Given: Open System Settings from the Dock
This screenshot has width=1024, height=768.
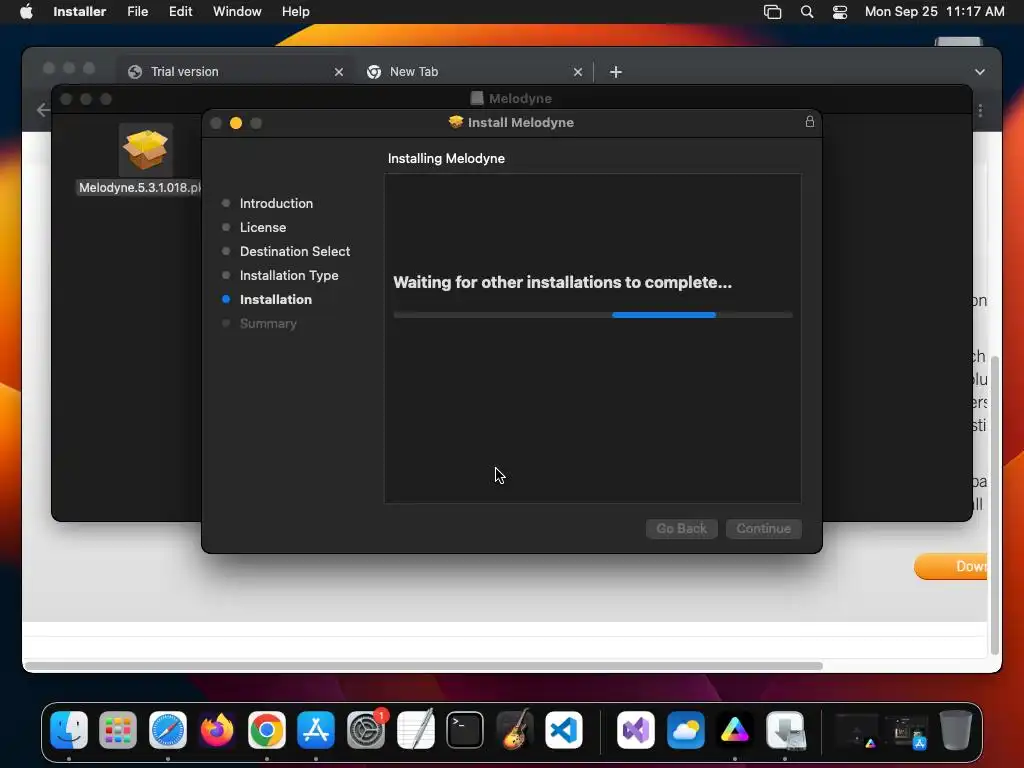Looking at the screenshot, I should click(366, 729).
